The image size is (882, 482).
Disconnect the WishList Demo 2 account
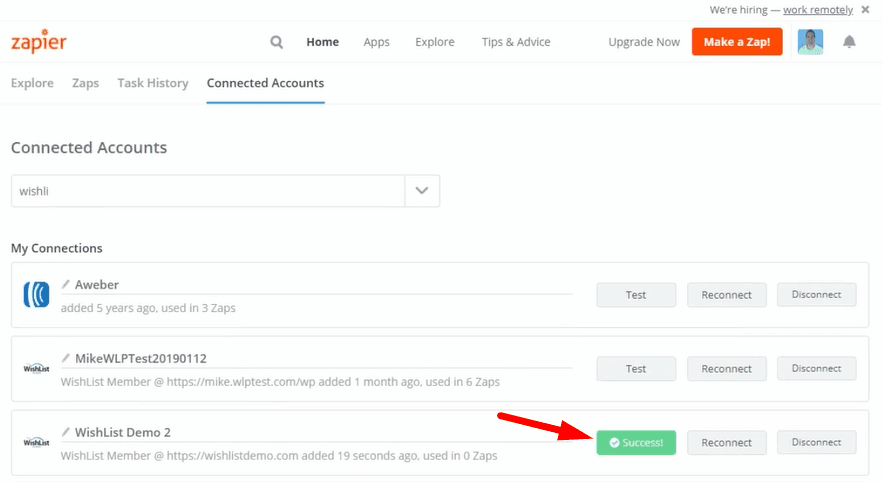(817, 443)
